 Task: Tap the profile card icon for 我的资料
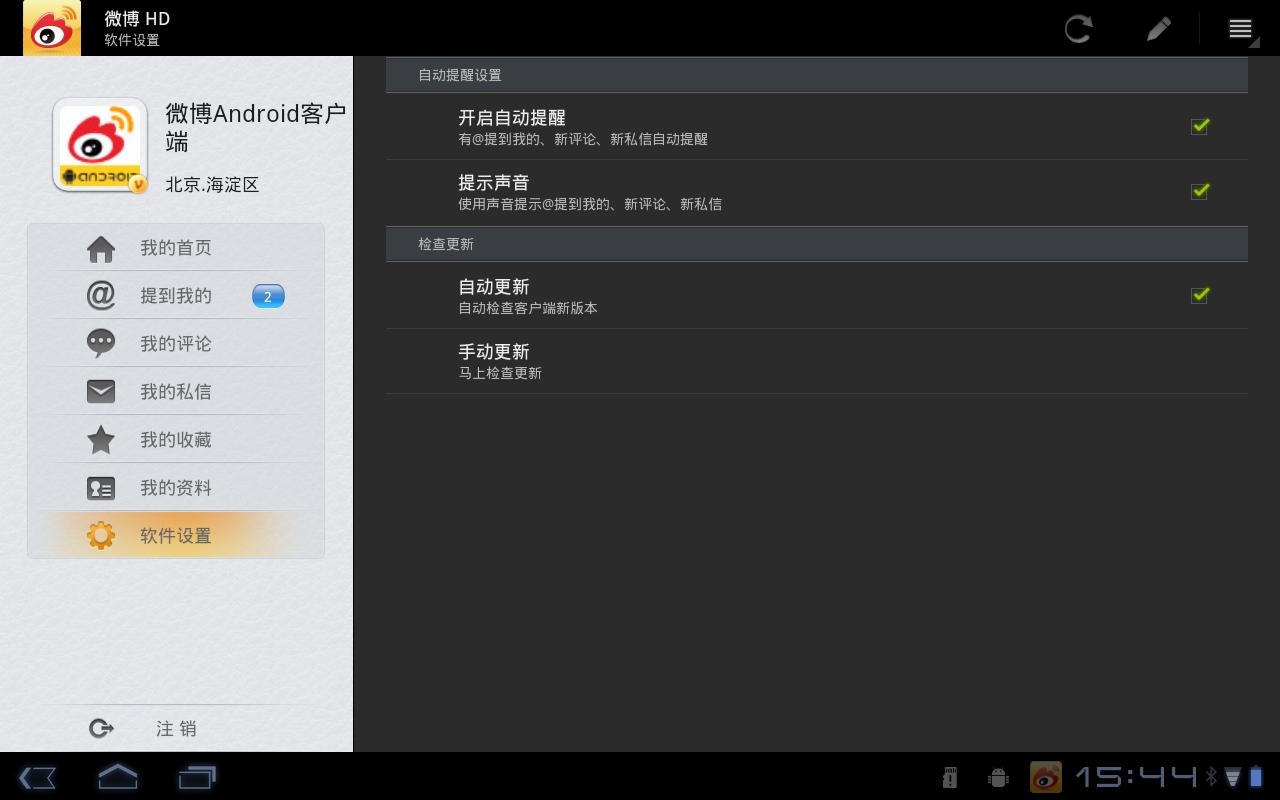101,488
